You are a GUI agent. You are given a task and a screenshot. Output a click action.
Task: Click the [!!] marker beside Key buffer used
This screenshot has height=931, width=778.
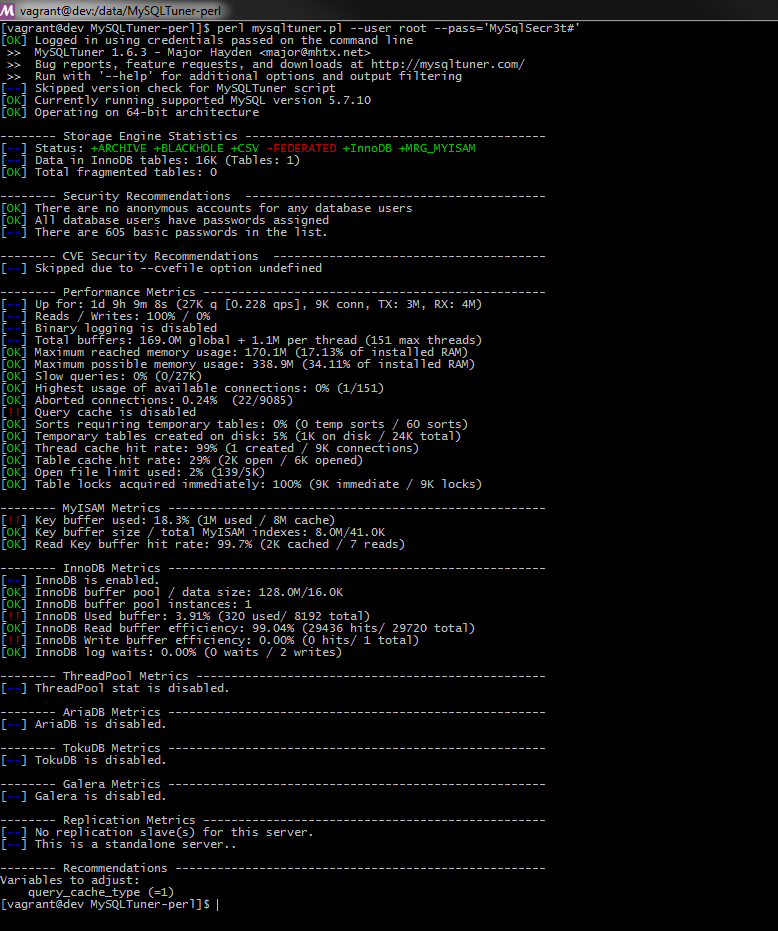click(14, 520)
